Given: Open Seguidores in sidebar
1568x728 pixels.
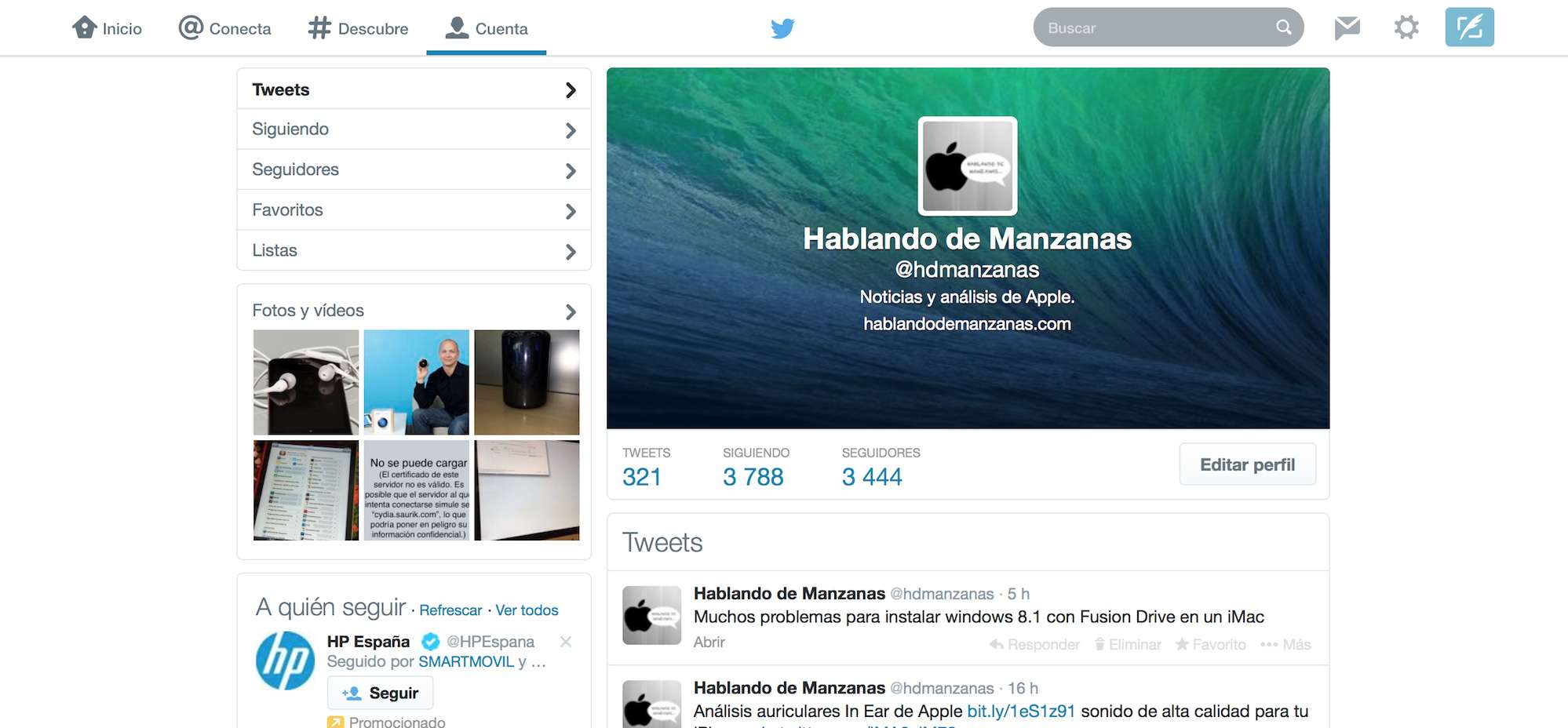Looking at the screenshot, I should 414,169.
